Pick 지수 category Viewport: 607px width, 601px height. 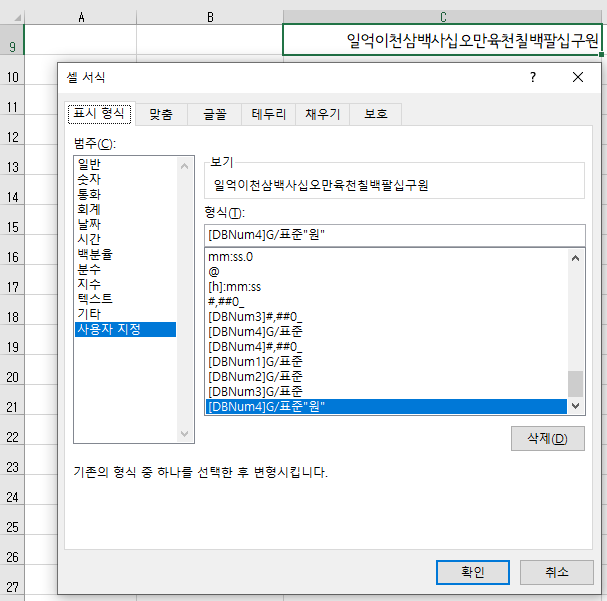coord(125,284)
